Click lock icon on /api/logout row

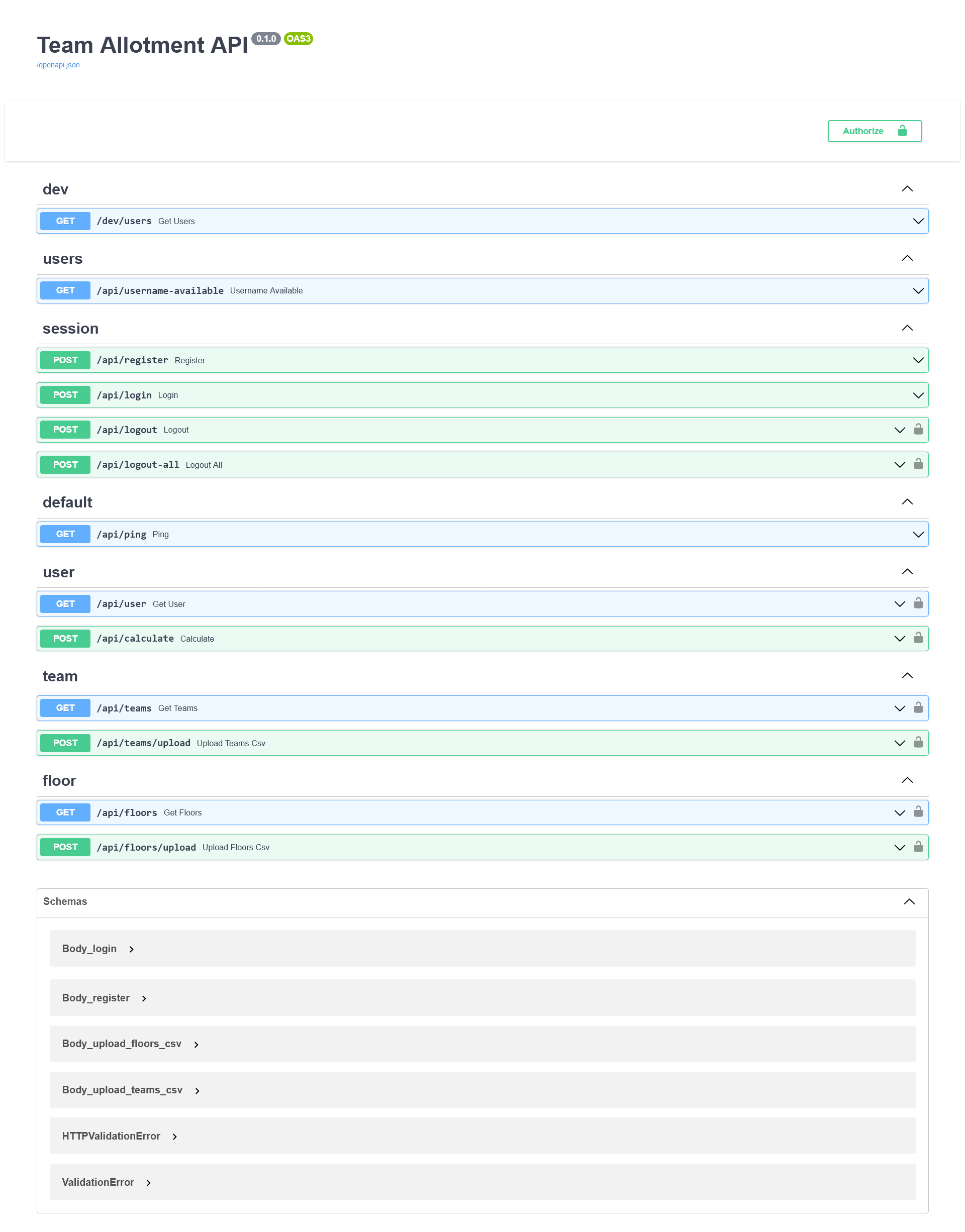click(918, 429)
